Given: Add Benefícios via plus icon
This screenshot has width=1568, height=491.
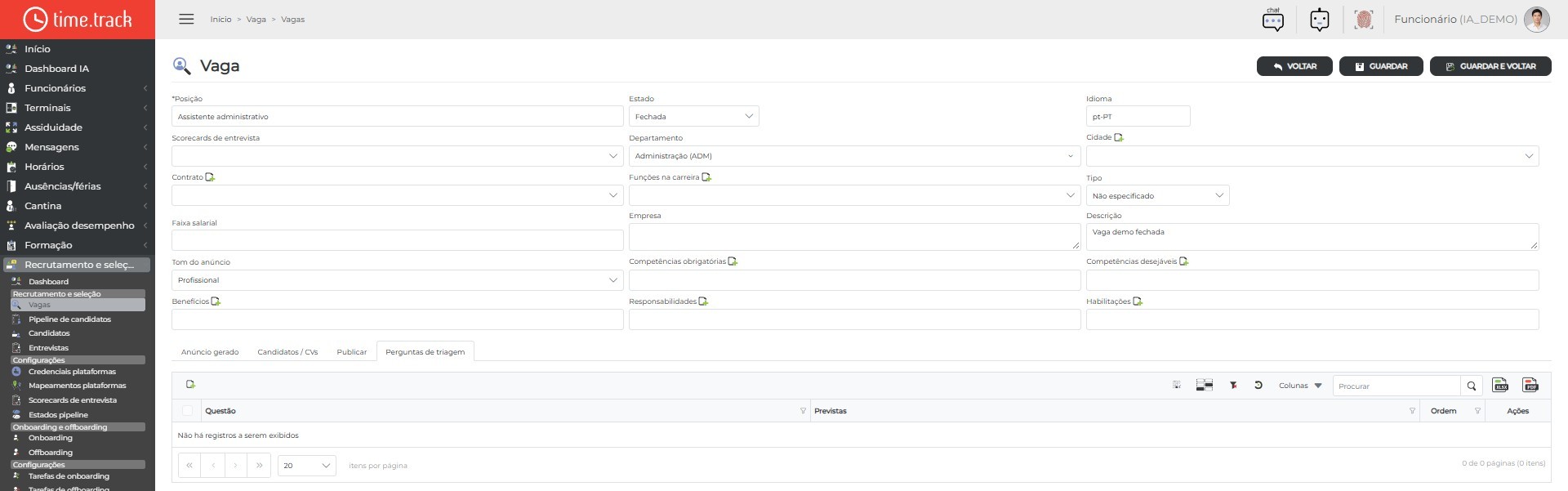Looking at the screenshot, I should pos(216,301).
